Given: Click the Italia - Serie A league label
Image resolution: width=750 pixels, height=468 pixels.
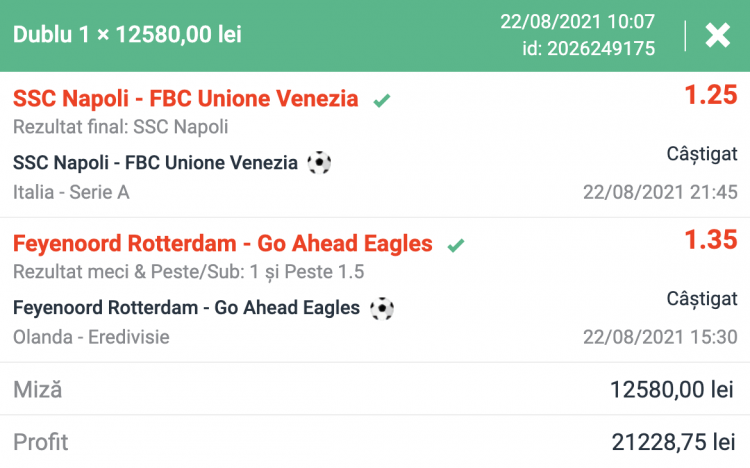Looking at the screenshot, I should (71, 192).
